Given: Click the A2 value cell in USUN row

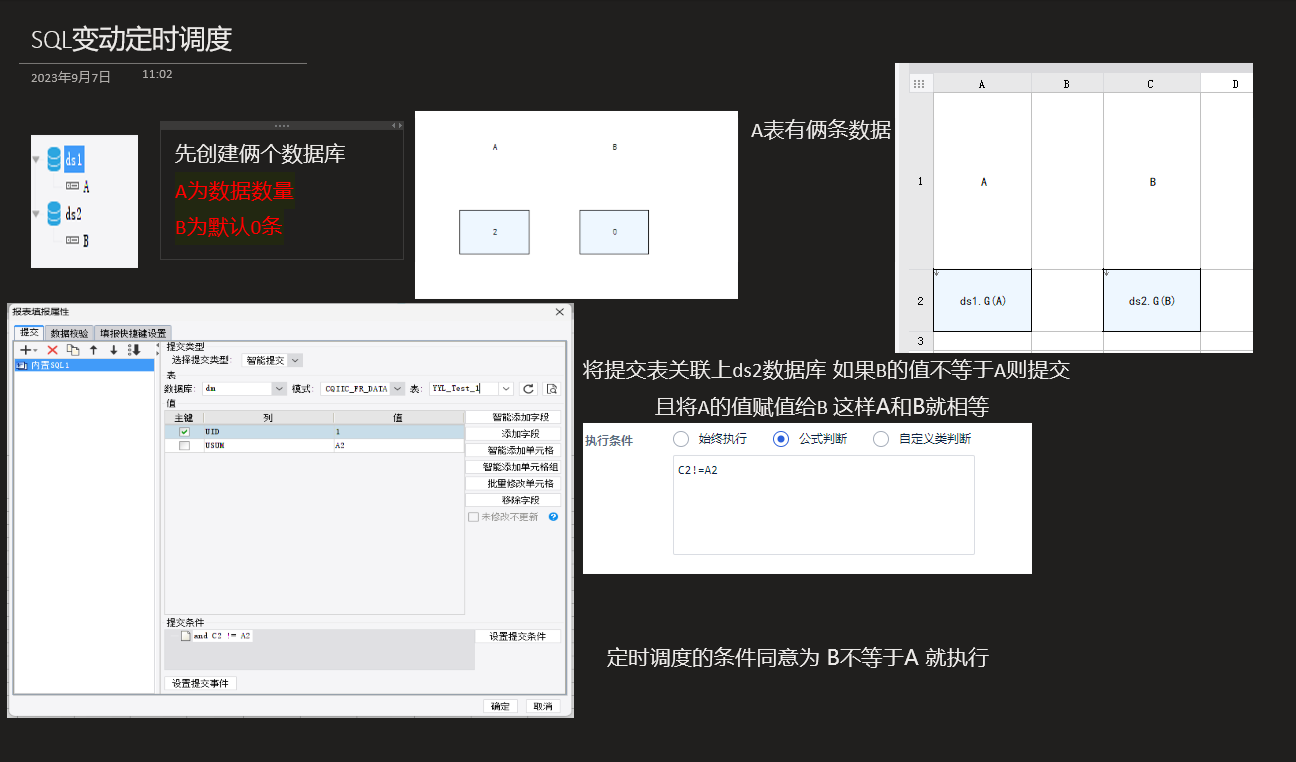Looking at the screenshot, I should coord(398,446).
